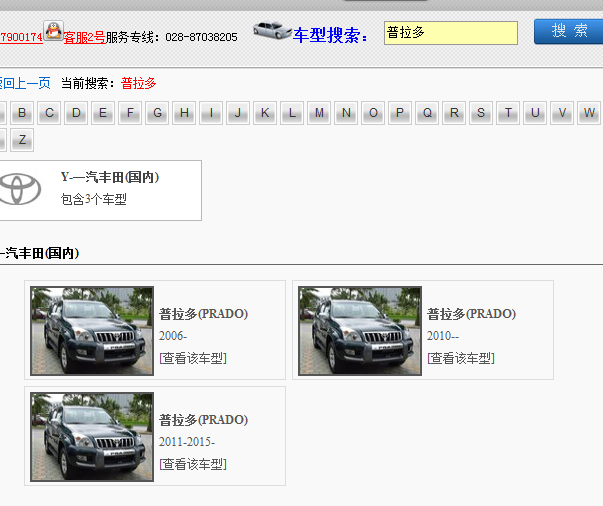603x506 pixels.
Task: Filter by letter S
Action: pos(481,113)
